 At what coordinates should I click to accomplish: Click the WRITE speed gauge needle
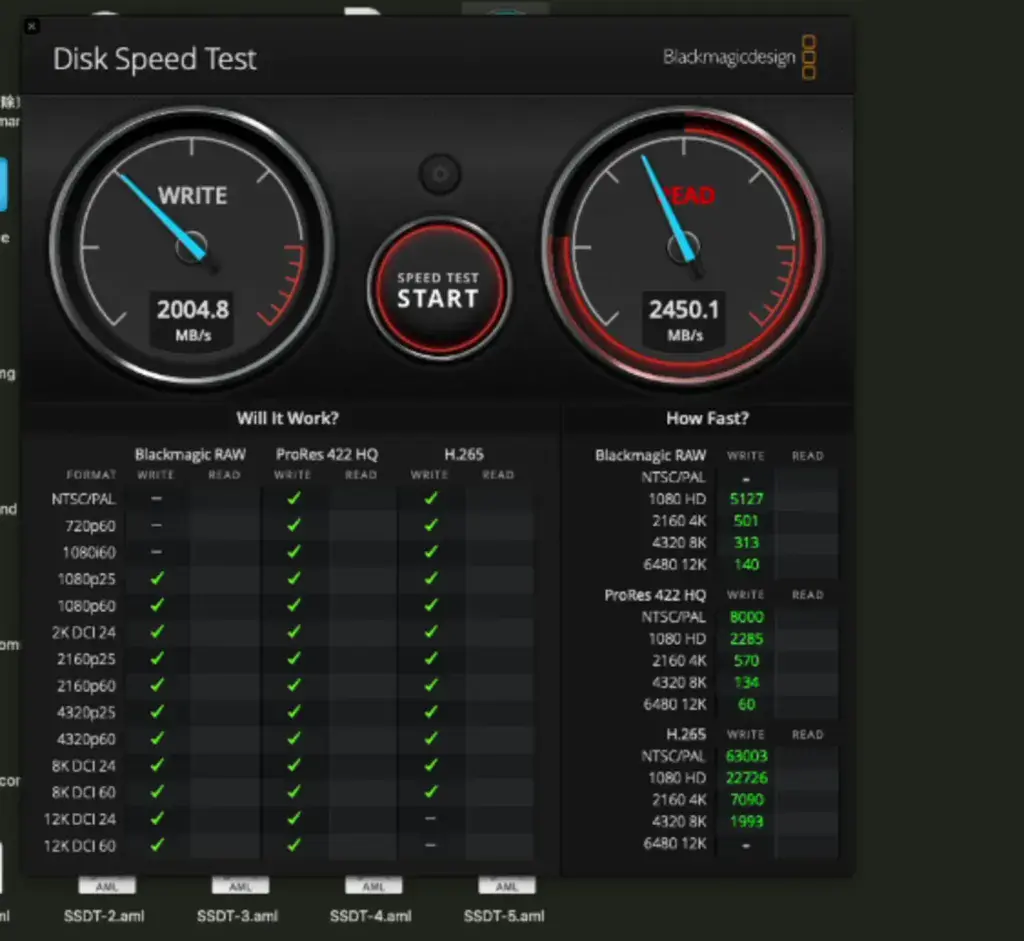click(163, 212)
